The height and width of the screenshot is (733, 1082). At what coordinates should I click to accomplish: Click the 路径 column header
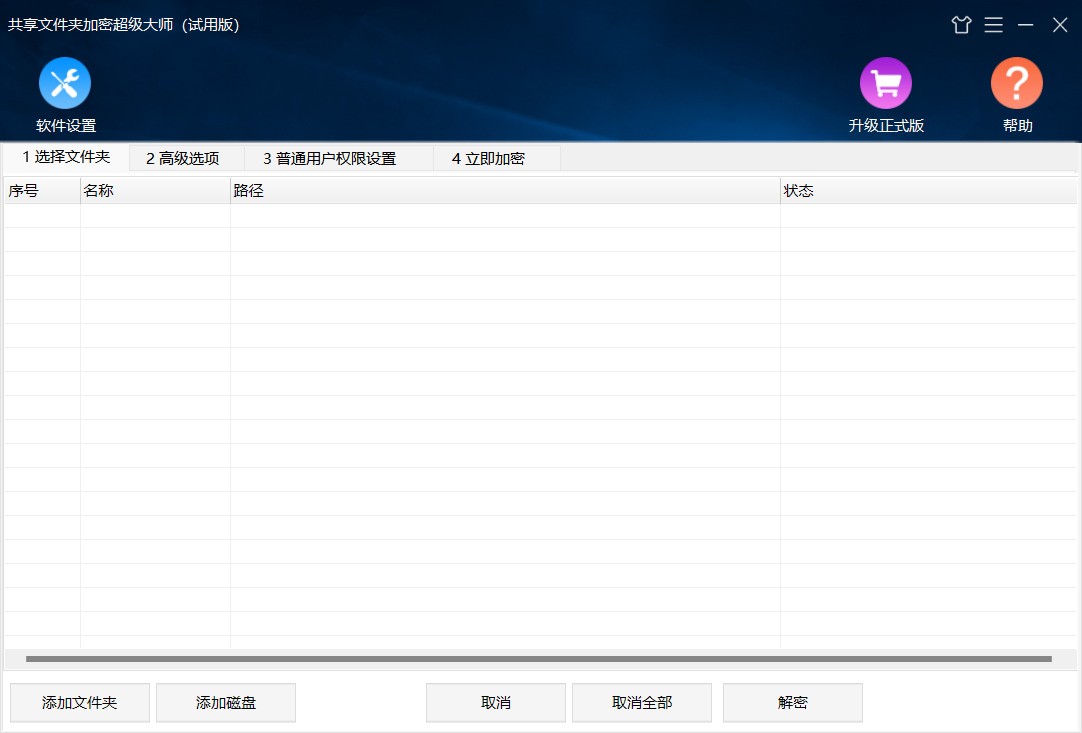pos(505,190)
